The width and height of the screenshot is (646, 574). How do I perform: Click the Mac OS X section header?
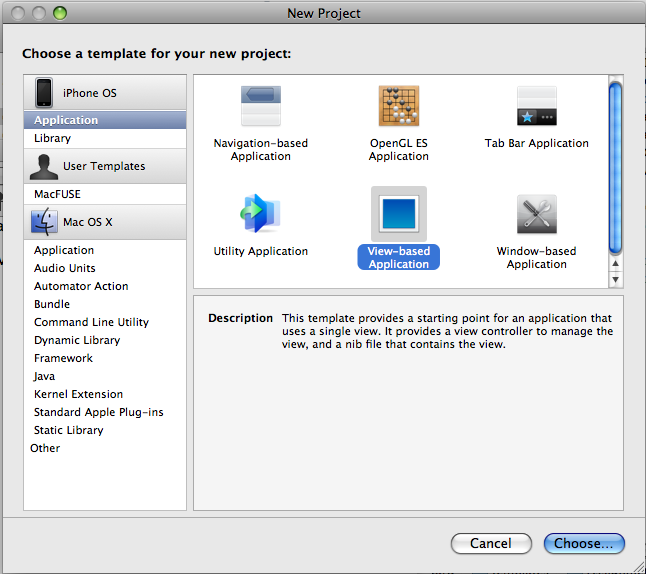click(105, 222)
